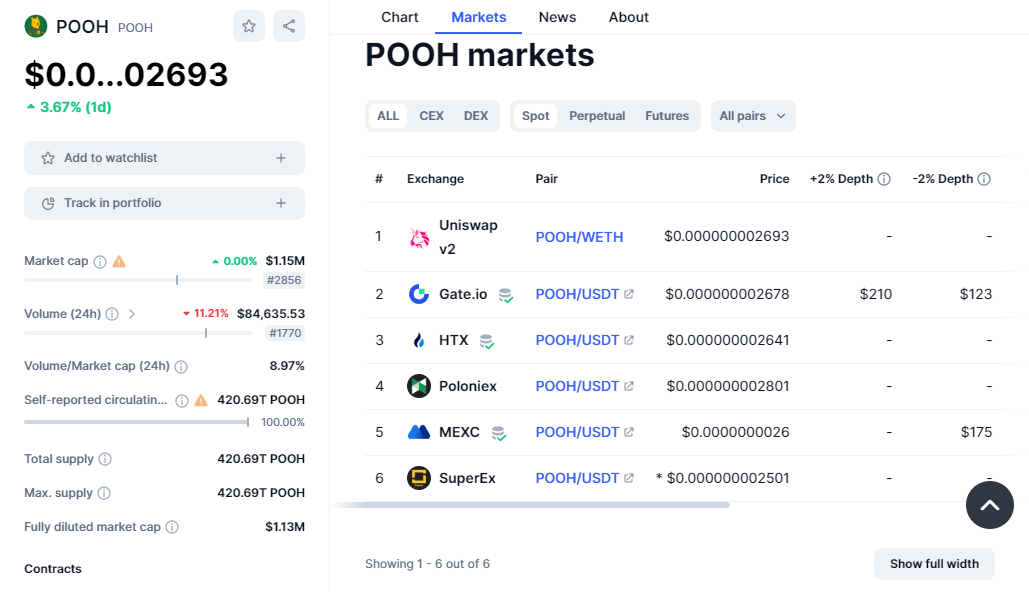
Task: Click the horizontal scrollbar under markets table
Action: [532, 505]
